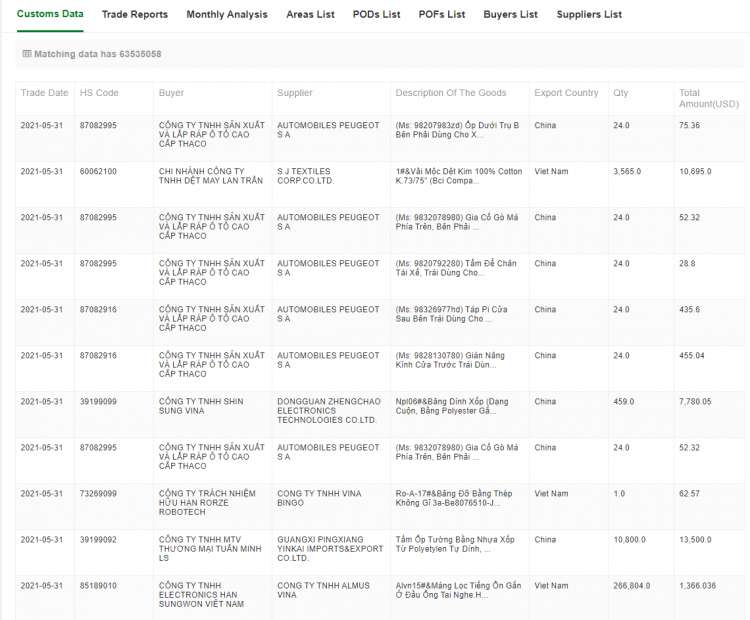Click buyer CÔNG TY TNHH ELECTRONICS HAN SUNGWON VIỆT NAM

[x=201, y=594]
